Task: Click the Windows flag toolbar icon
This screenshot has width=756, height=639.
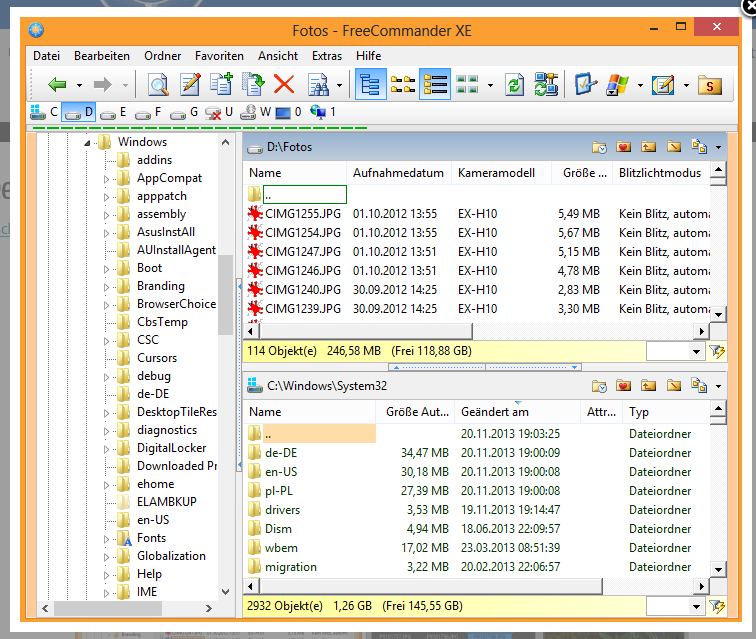Action: pos(618,85)
